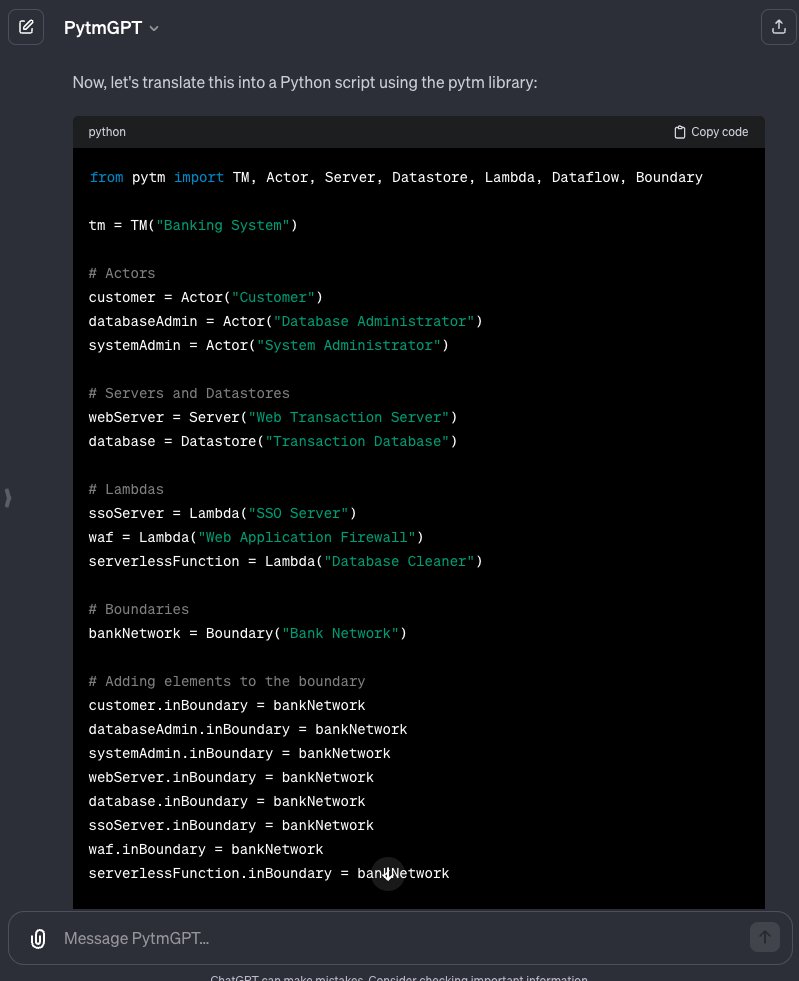Open sidebar using the left edge handle

click(x=8, y=498)
